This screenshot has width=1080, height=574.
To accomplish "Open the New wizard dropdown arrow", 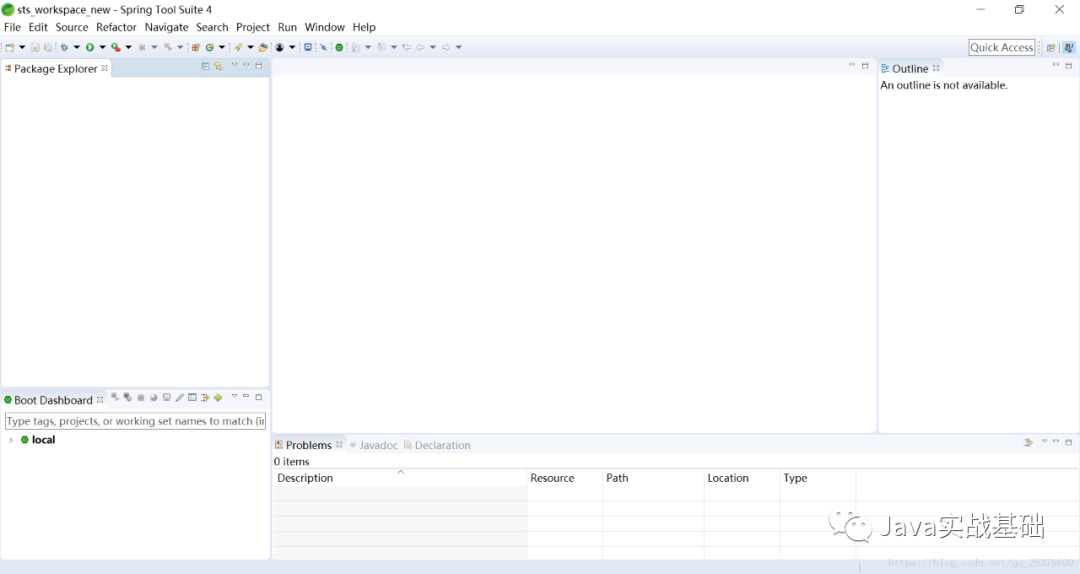I will click(22, 48).
